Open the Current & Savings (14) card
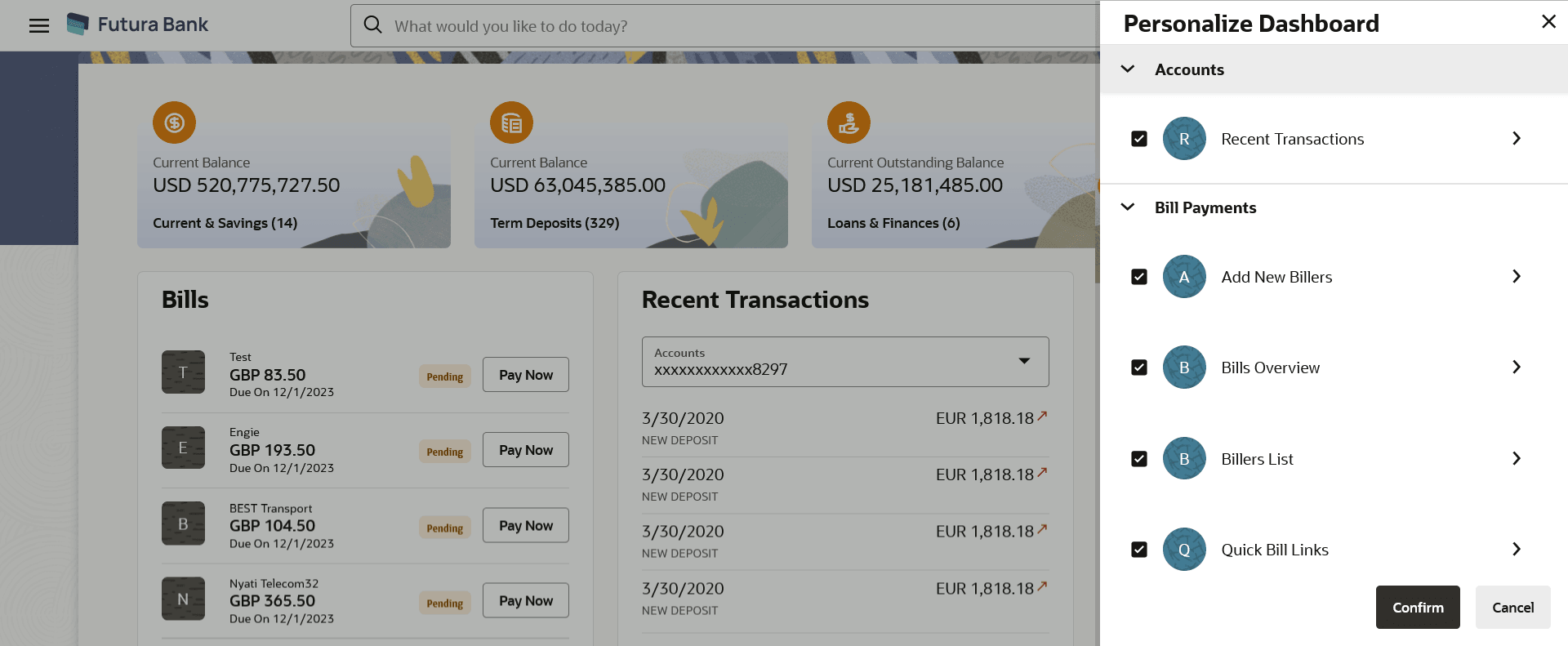 pos(225,223)
